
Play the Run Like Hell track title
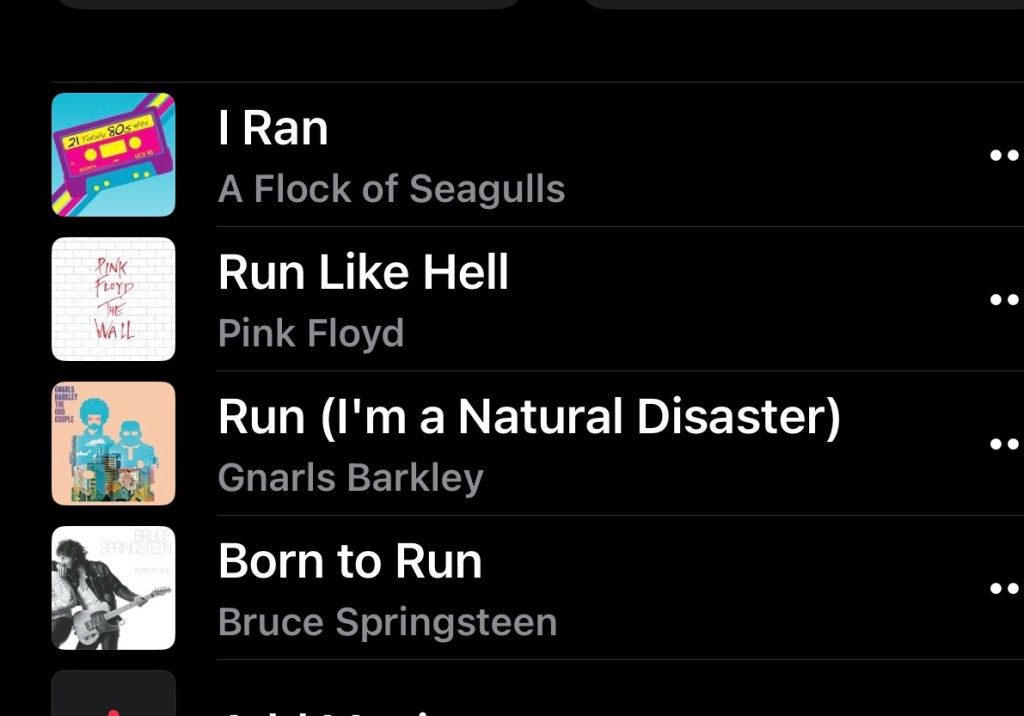tap(363, 272)
